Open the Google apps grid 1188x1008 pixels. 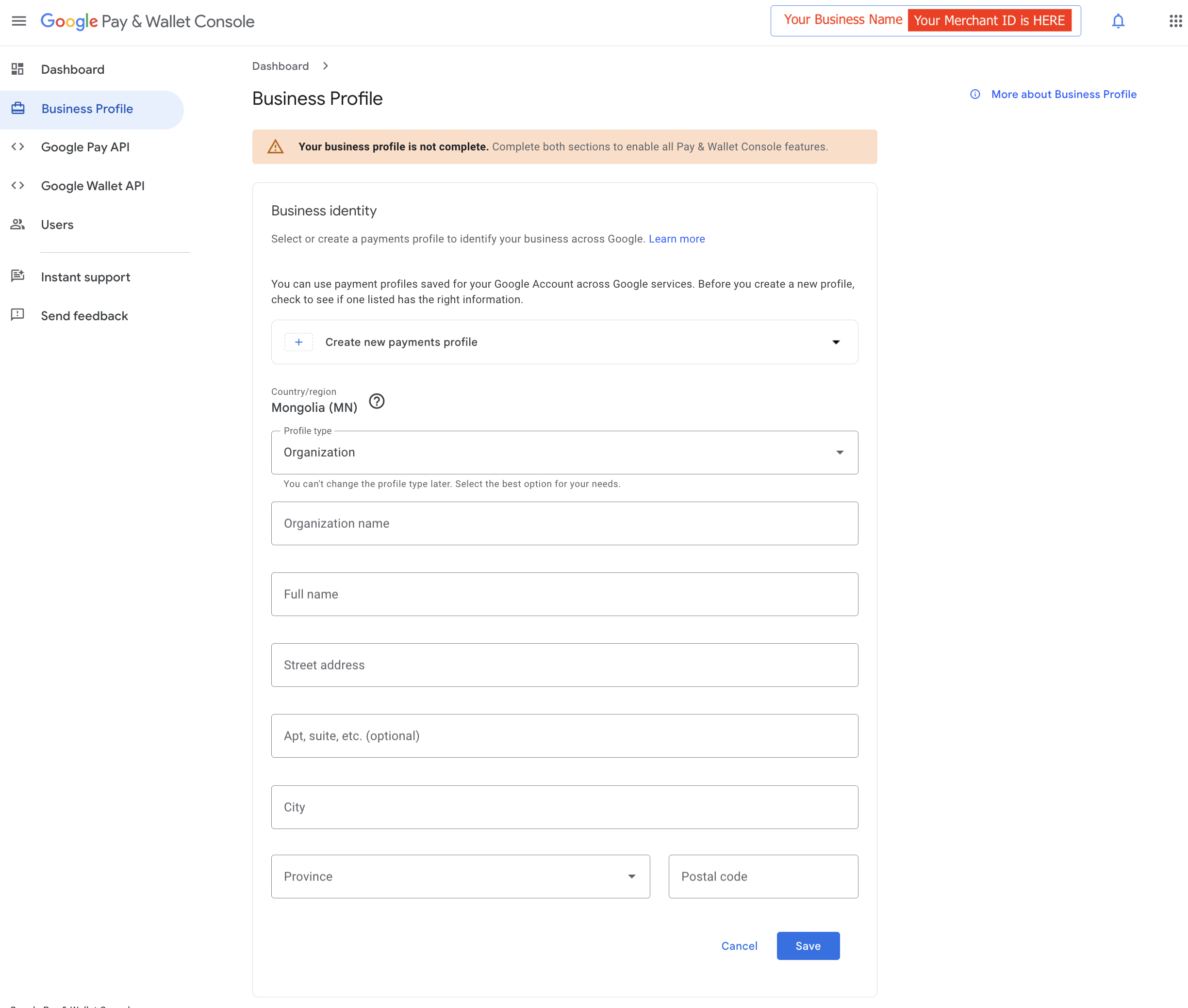pyautogui.click(x=1175, y=22)
